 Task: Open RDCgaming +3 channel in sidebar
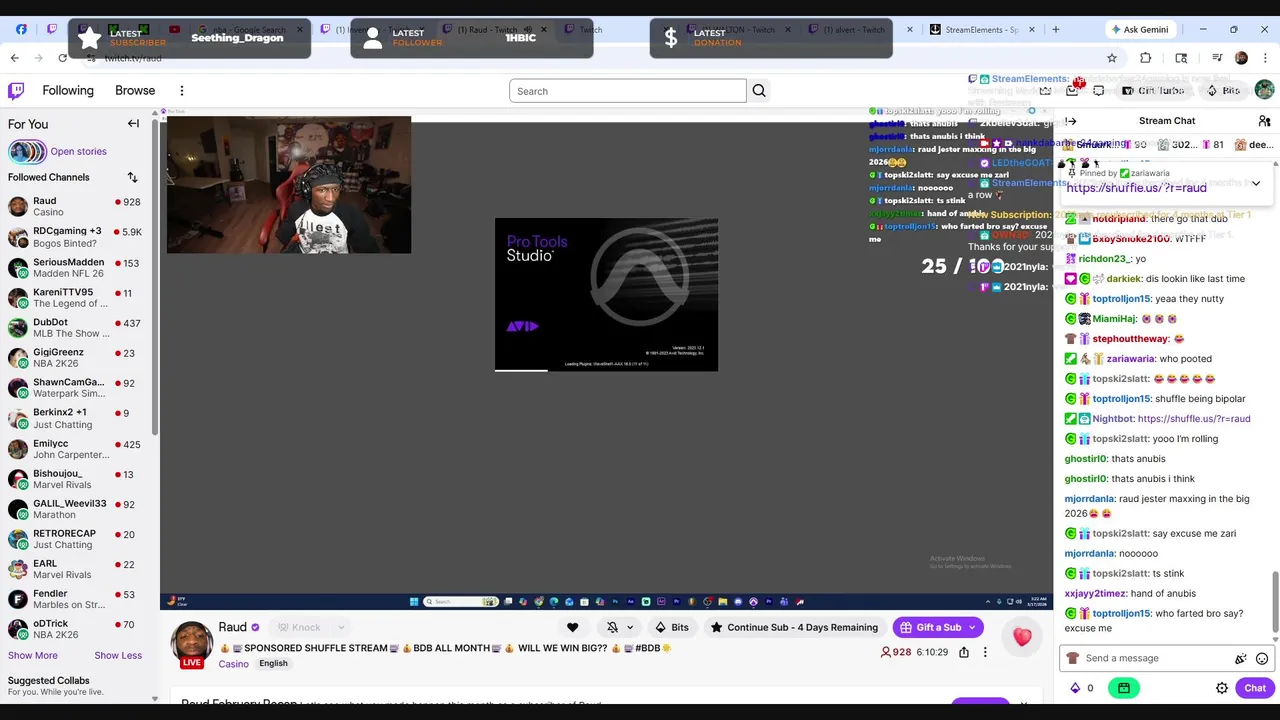click(75, 237)
